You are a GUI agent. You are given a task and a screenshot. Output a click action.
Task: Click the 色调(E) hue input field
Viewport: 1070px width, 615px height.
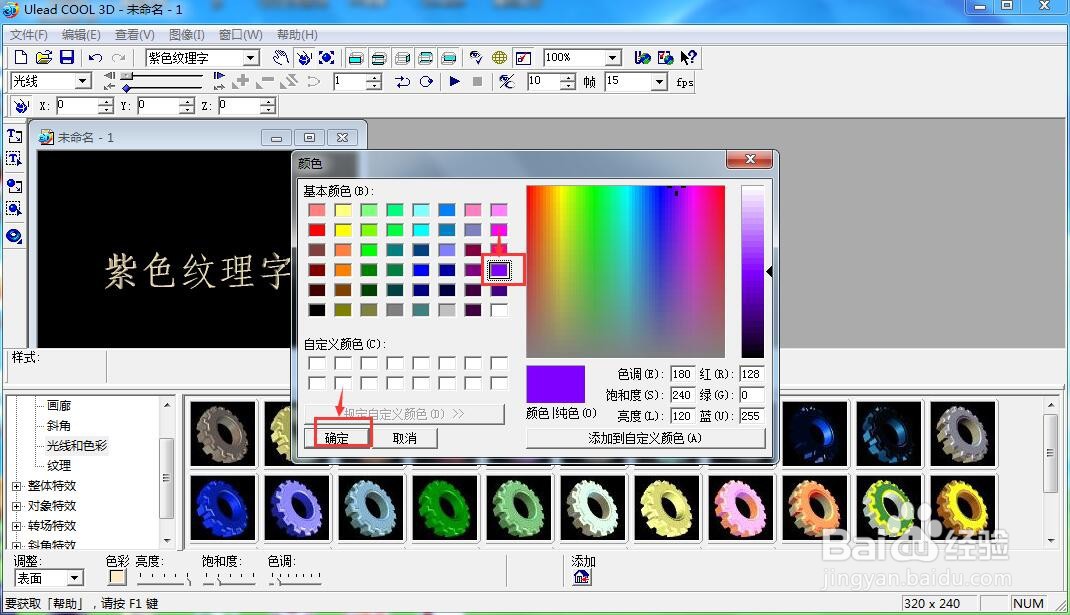point(682,374)
